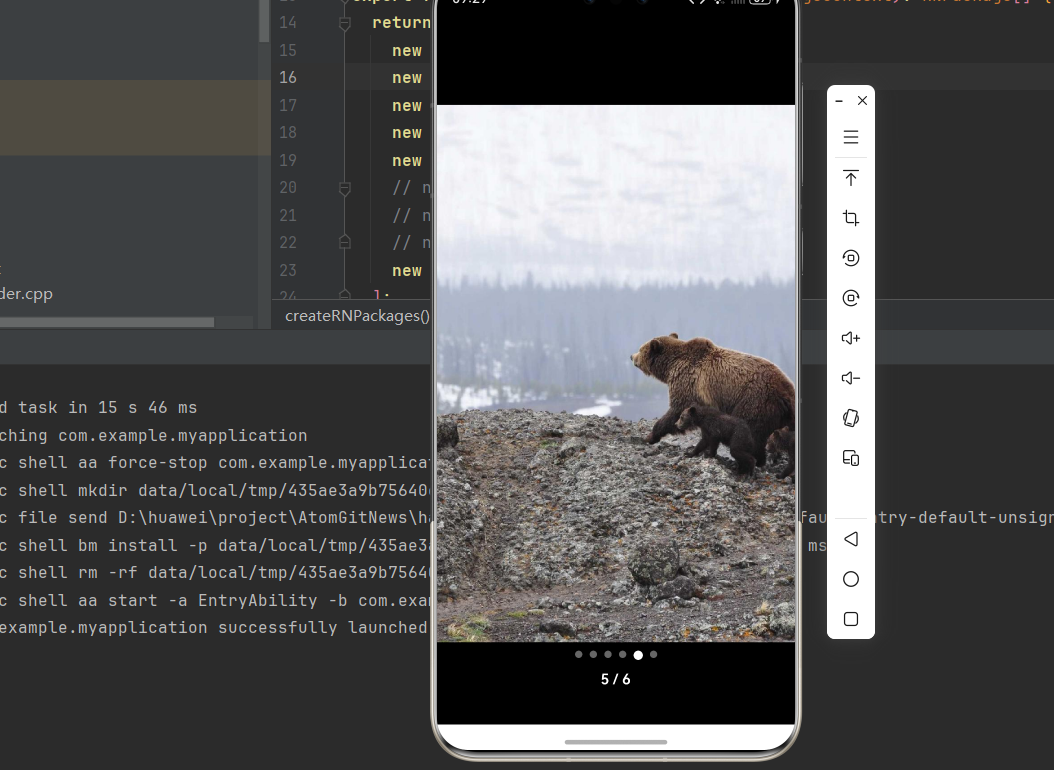Click the 'shell mkdir data/local/tmp' console line
The image size is (1054, 770).
(x=215, y=490)
